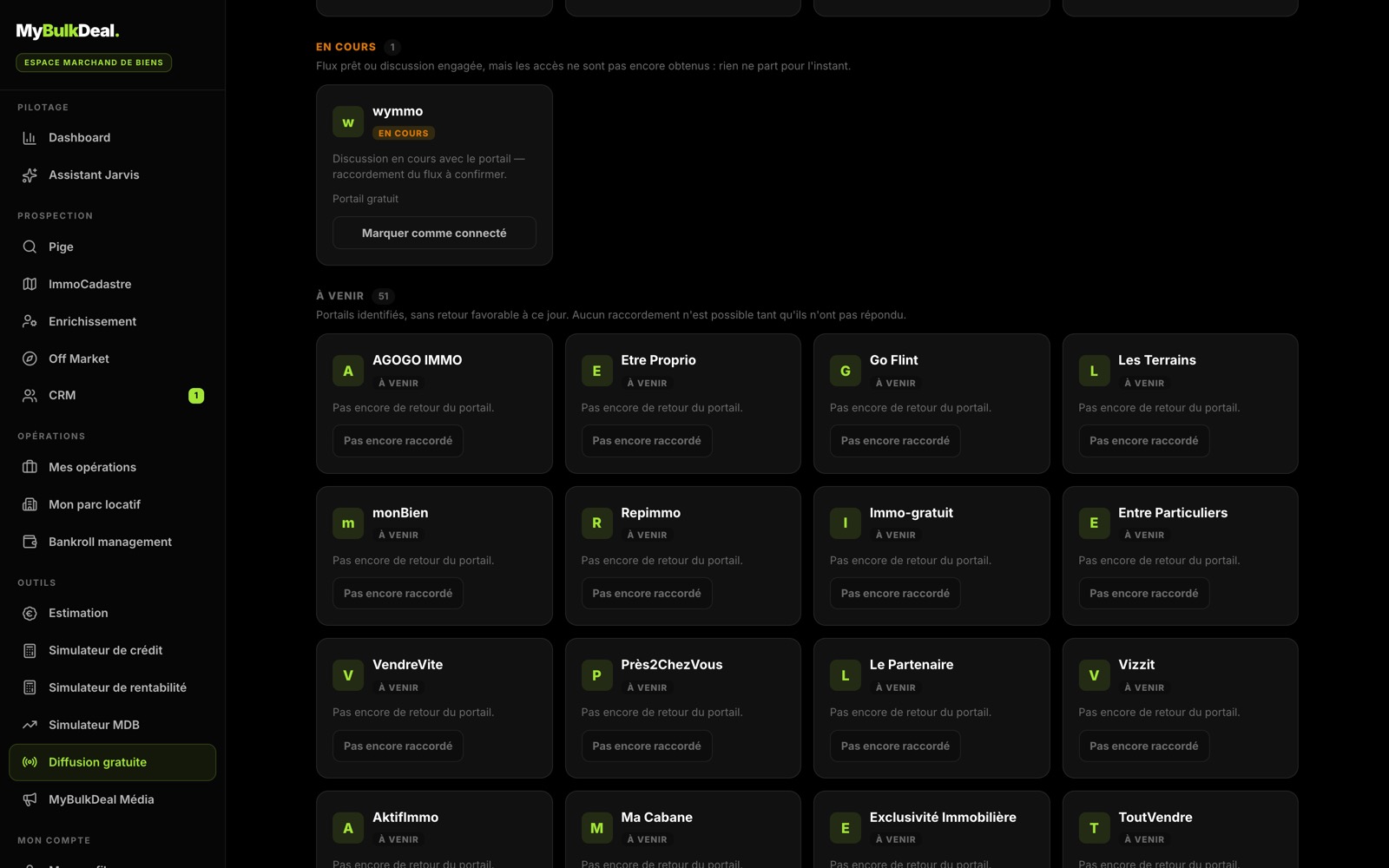Click Pas encore raccordé on Etre Proprio
Viewport: 1389px width, 868px height.
(647, 441)
